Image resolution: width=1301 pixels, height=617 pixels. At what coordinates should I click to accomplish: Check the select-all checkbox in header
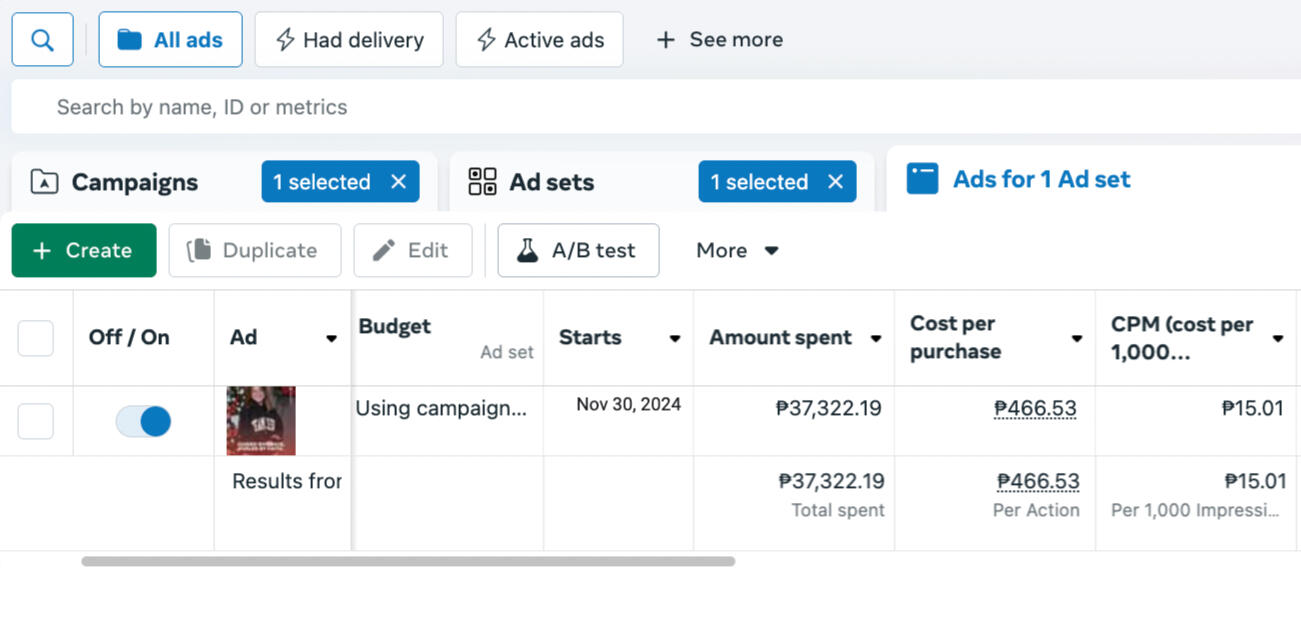coord(36,338)
